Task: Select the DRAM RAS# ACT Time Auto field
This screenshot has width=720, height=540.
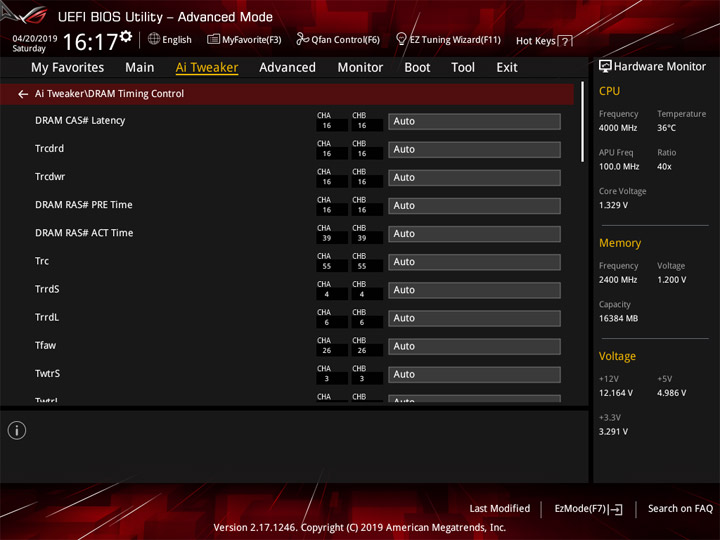Action: pos(474,234)
